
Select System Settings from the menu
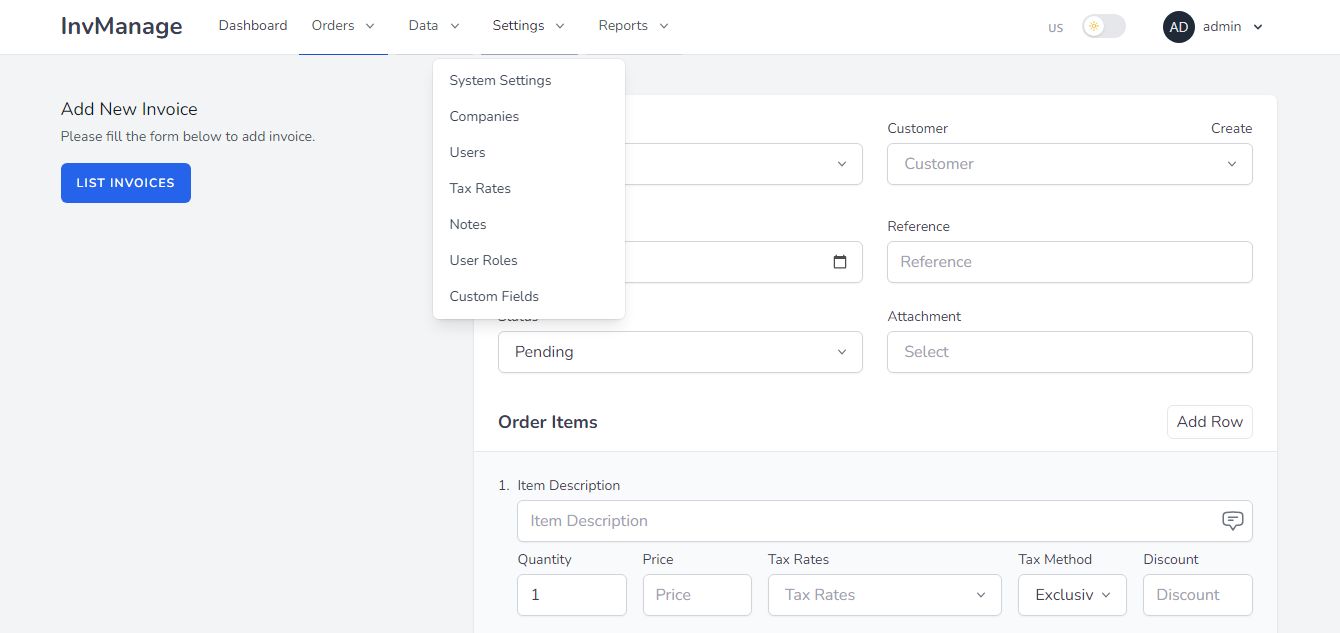(x=500, y=81)
